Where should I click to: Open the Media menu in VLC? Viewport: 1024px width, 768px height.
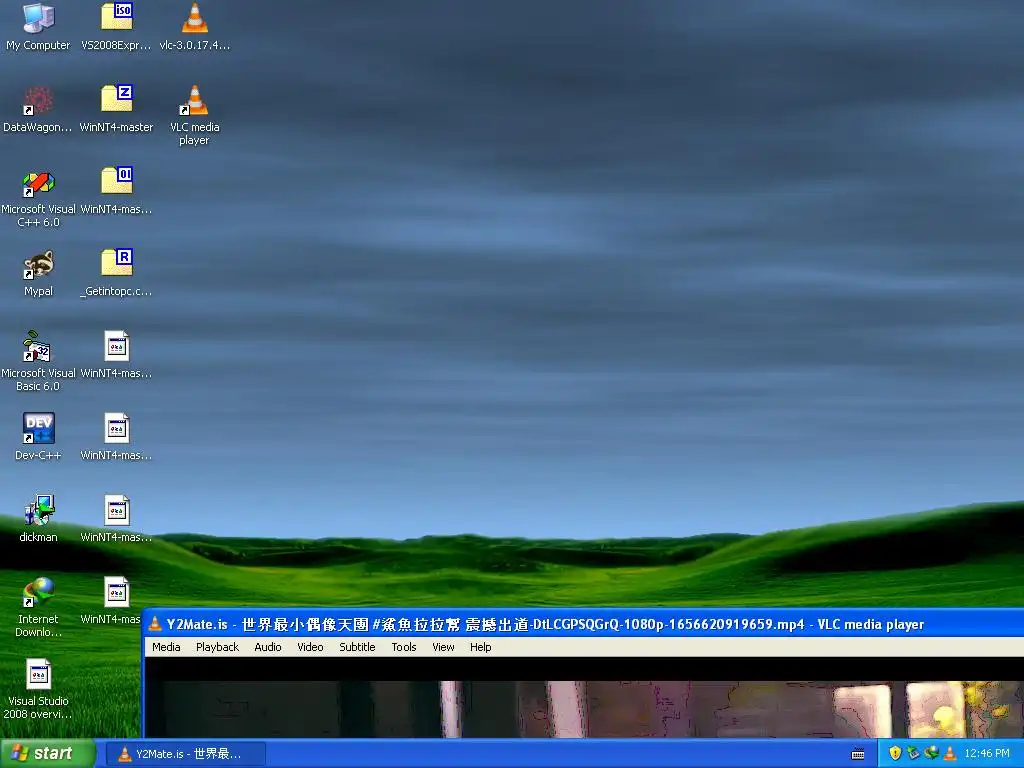[x=166, y=647]
